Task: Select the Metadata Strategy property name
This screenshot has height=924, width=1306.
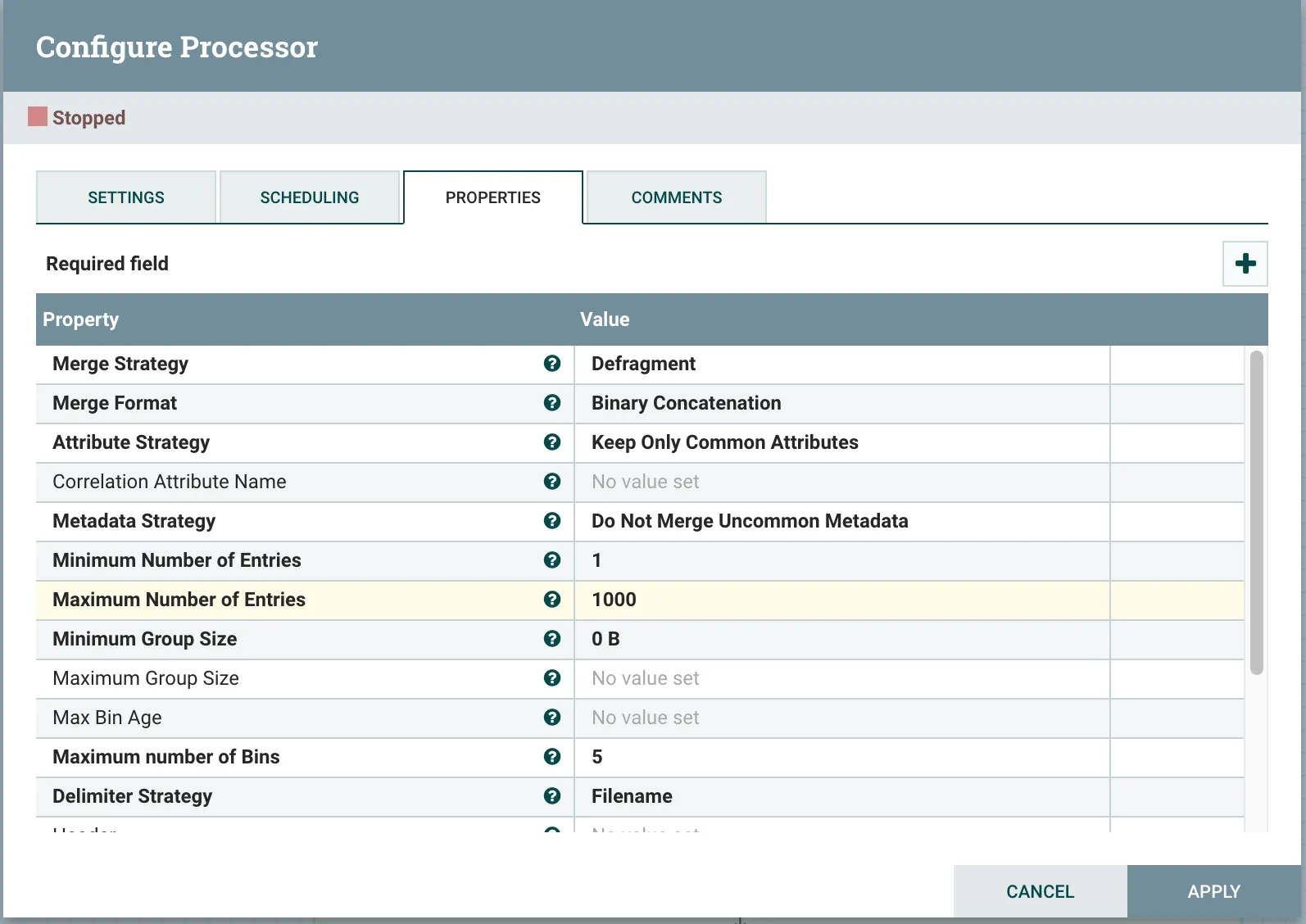Action: (x=134, y=521)
